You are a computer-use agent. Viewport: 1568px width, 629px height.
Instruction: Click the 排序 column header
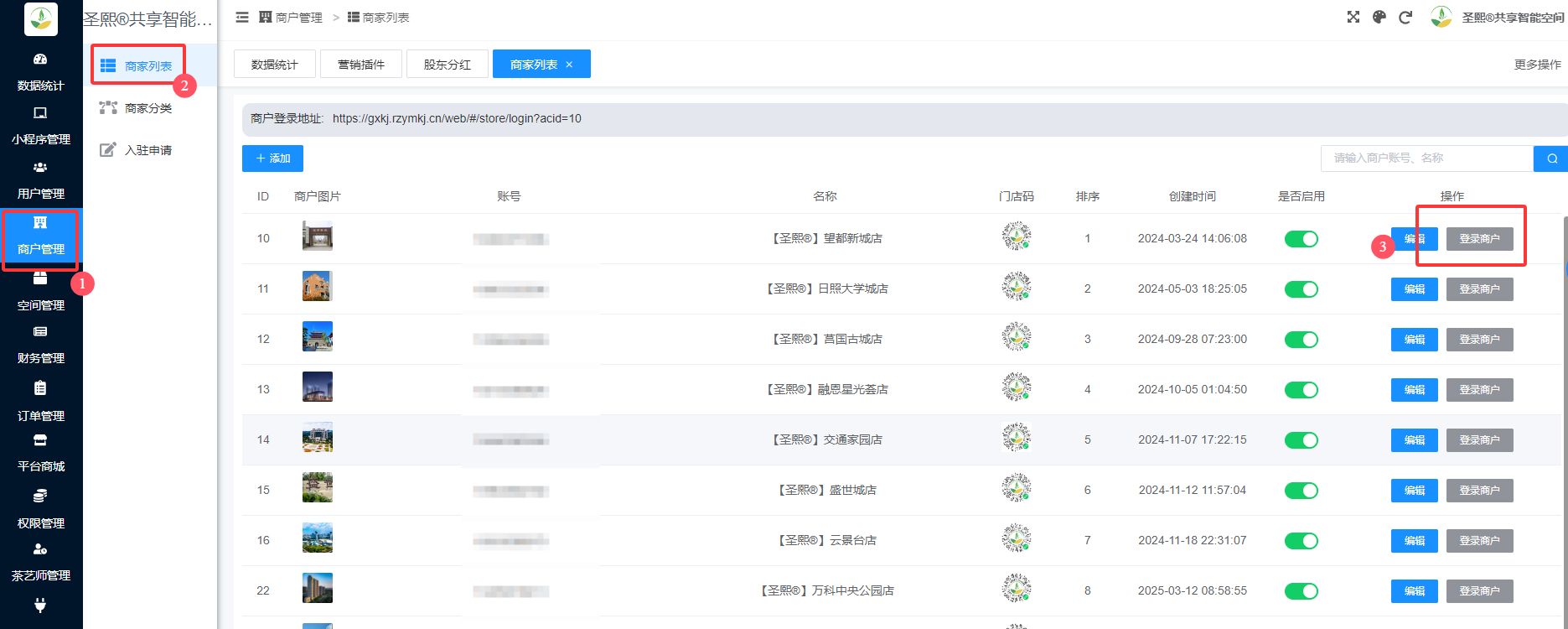pos(1088,196)
